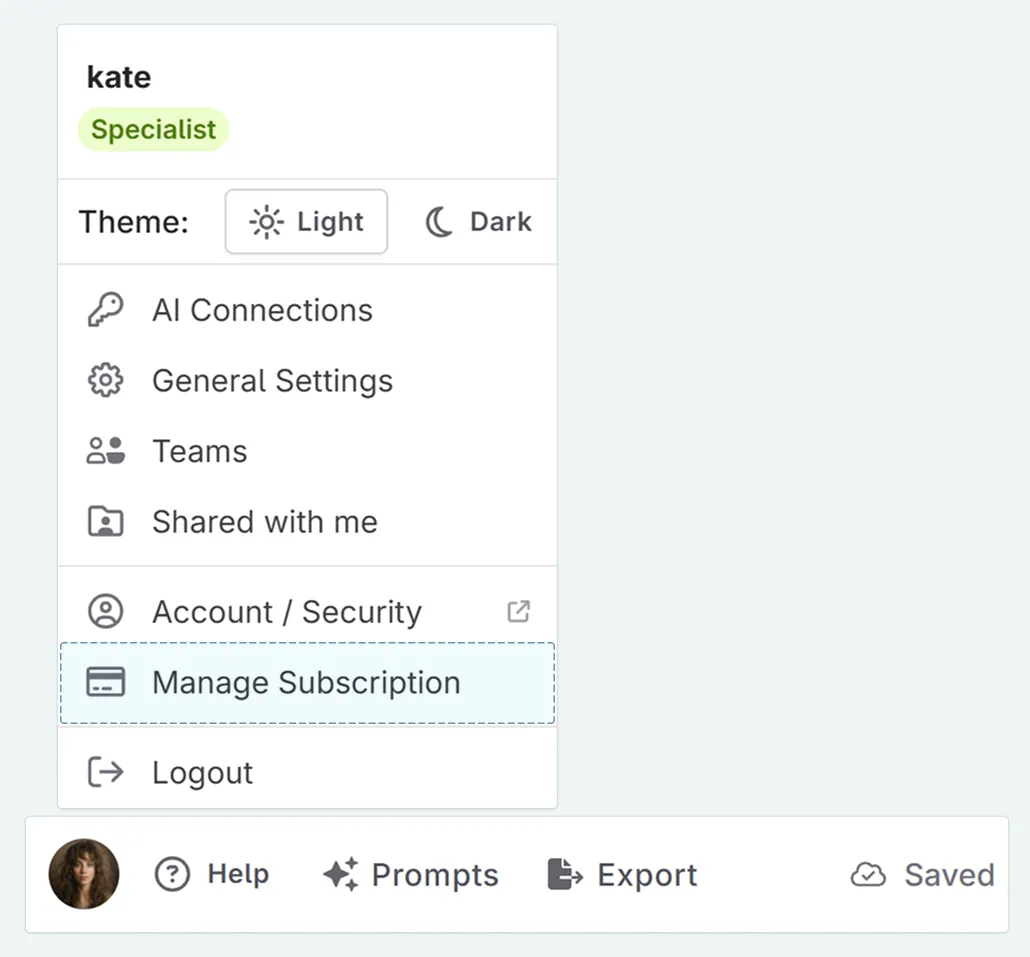Click the Specialist badge
Image resolution: width=1030 pixels, height=957 pixels.
click(x=153, y=129)
